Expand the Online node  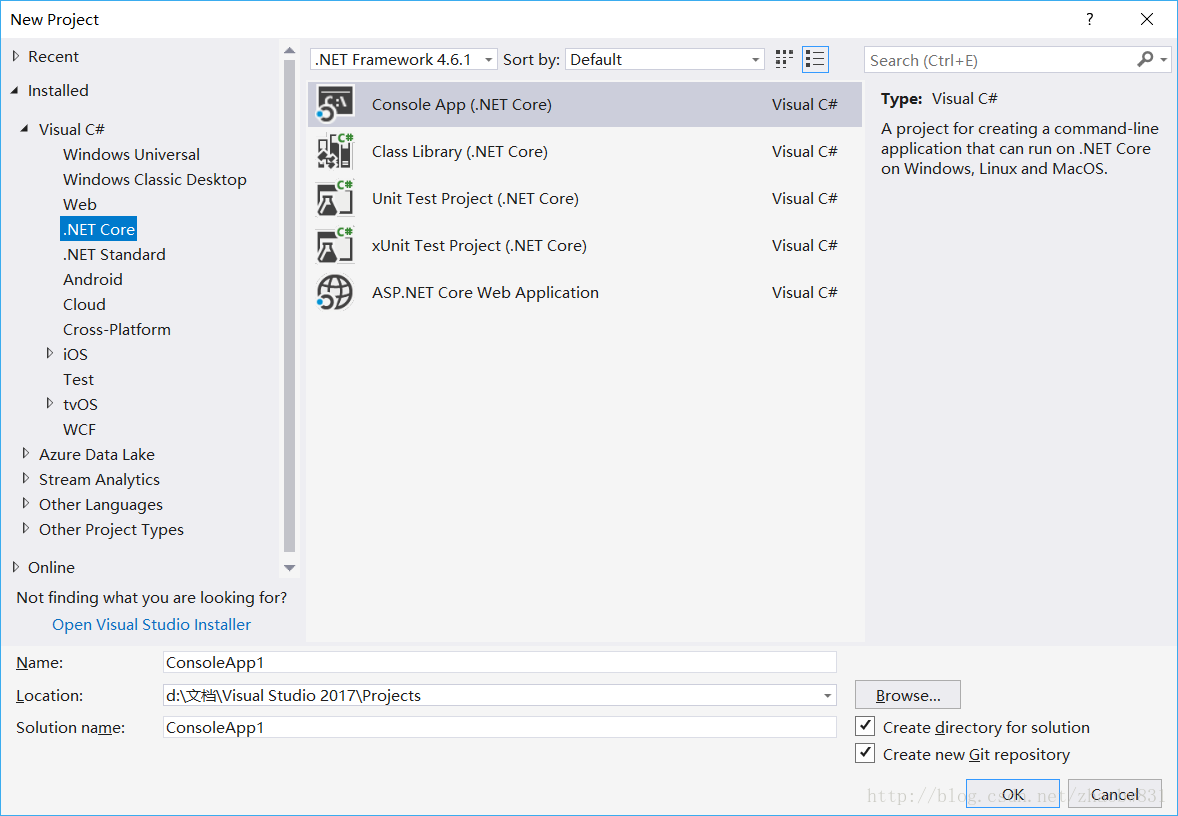16,567
